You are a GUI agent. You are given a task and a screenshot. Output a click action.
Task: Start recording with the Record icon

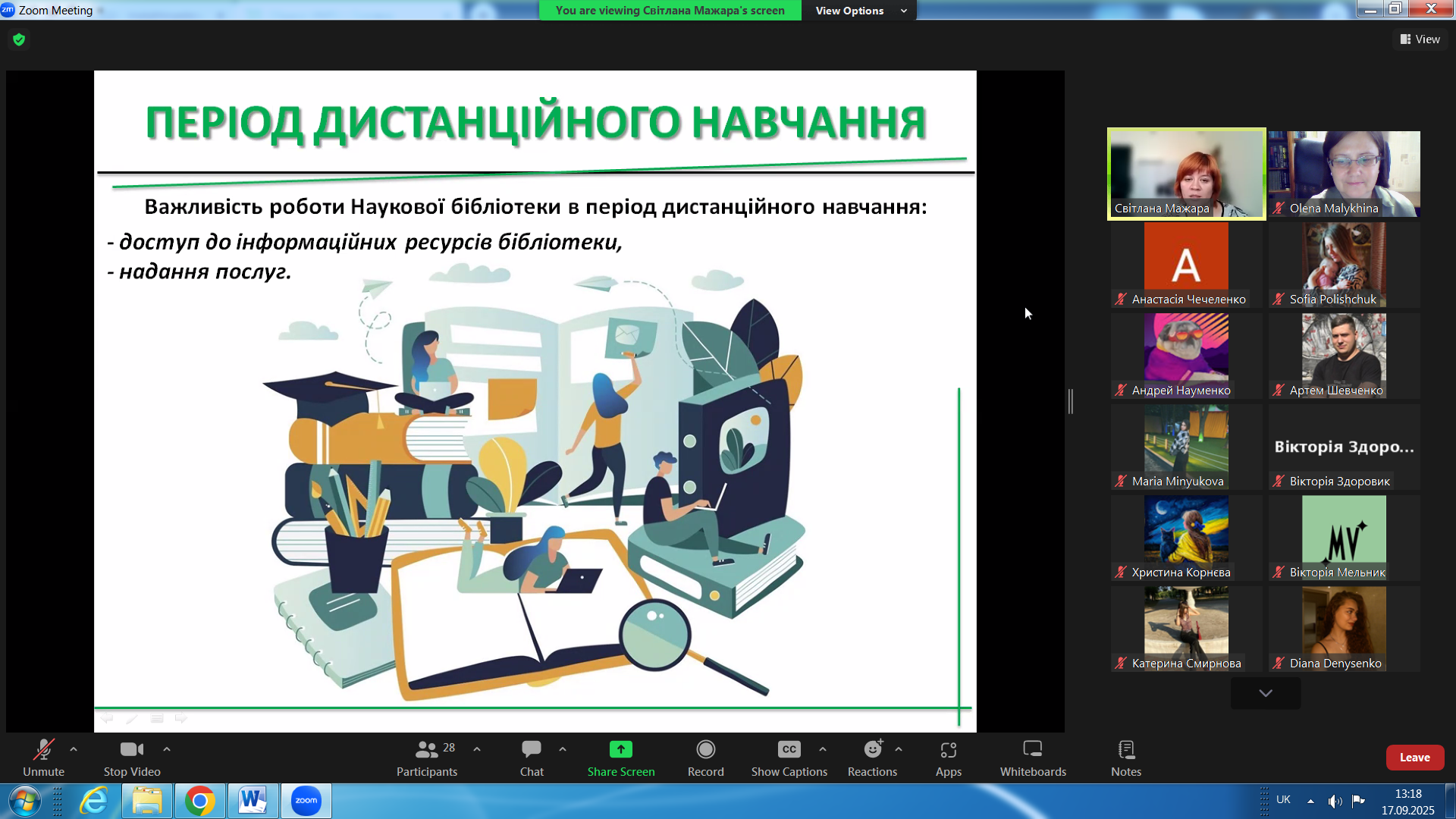coord(705,750)
